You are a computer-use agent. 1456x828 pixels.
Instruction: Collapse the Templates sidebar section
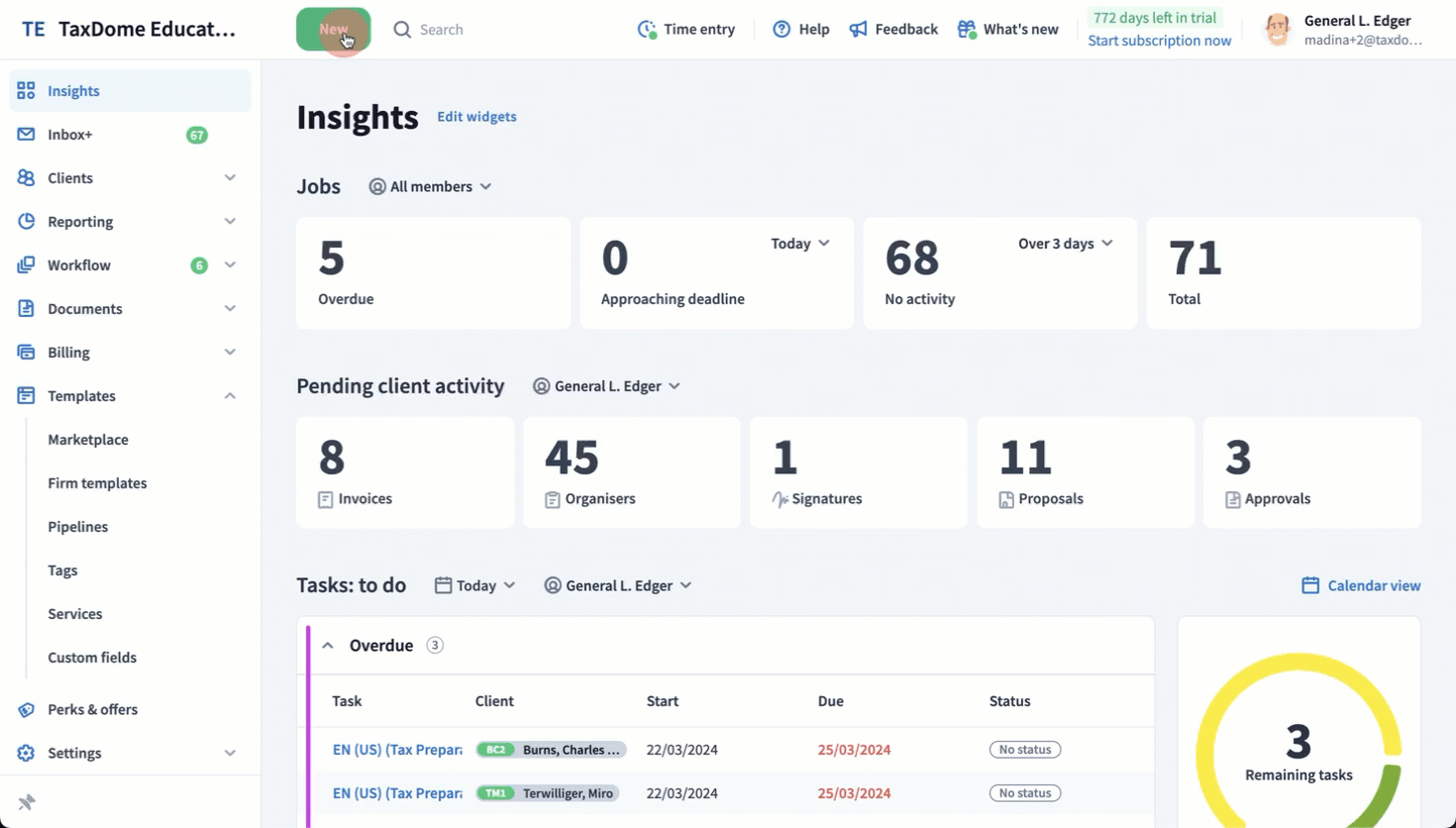pyautogui.click(x=230, y=396)
